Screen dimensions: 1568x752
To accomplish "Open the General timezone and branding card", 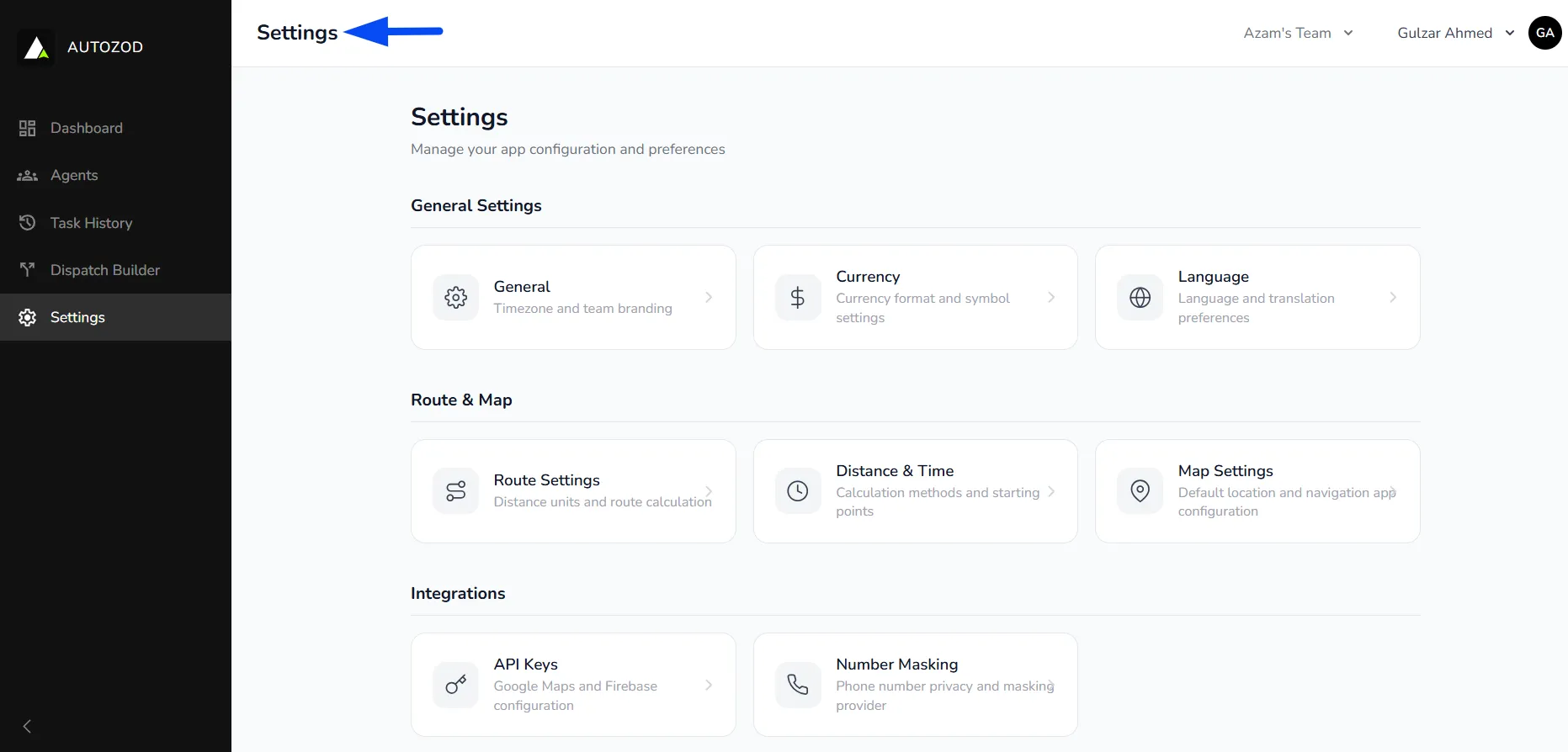I will [573, 297].
